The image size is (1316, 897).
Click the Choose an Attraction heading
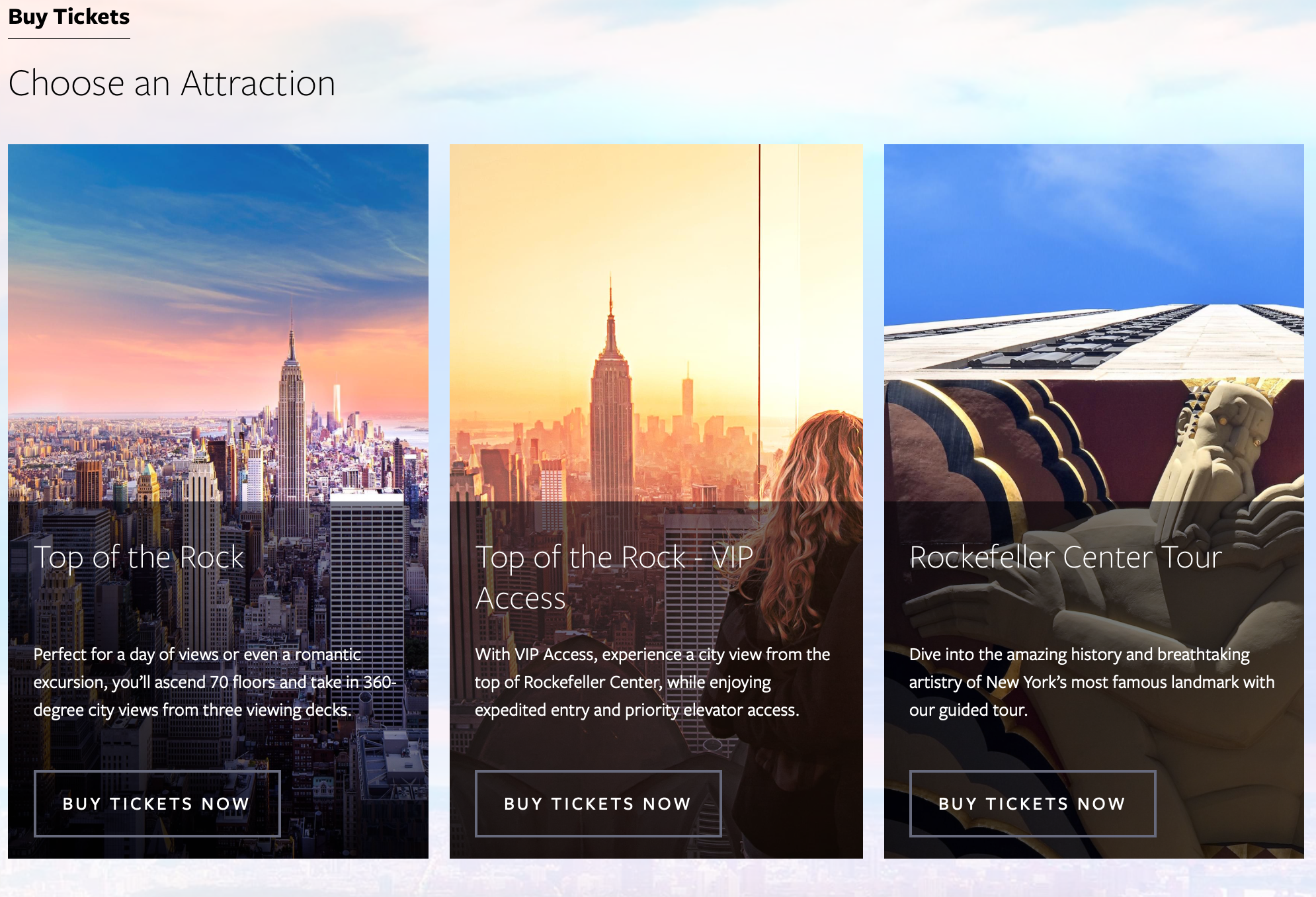pyautogui.click(x=172, y=83)
